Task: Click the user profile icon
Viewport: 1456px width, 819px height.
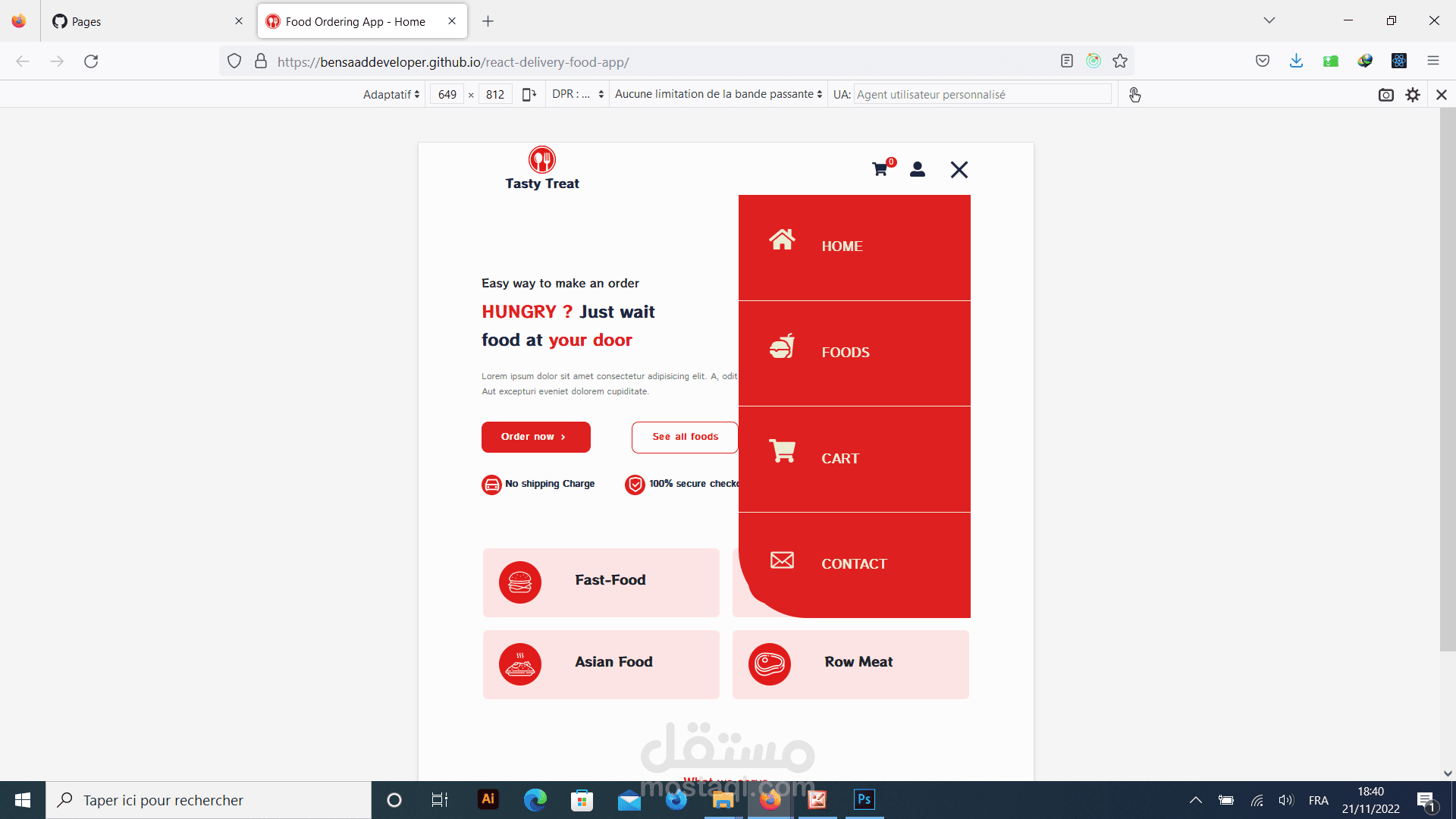Action: click(x=918, y=169)
